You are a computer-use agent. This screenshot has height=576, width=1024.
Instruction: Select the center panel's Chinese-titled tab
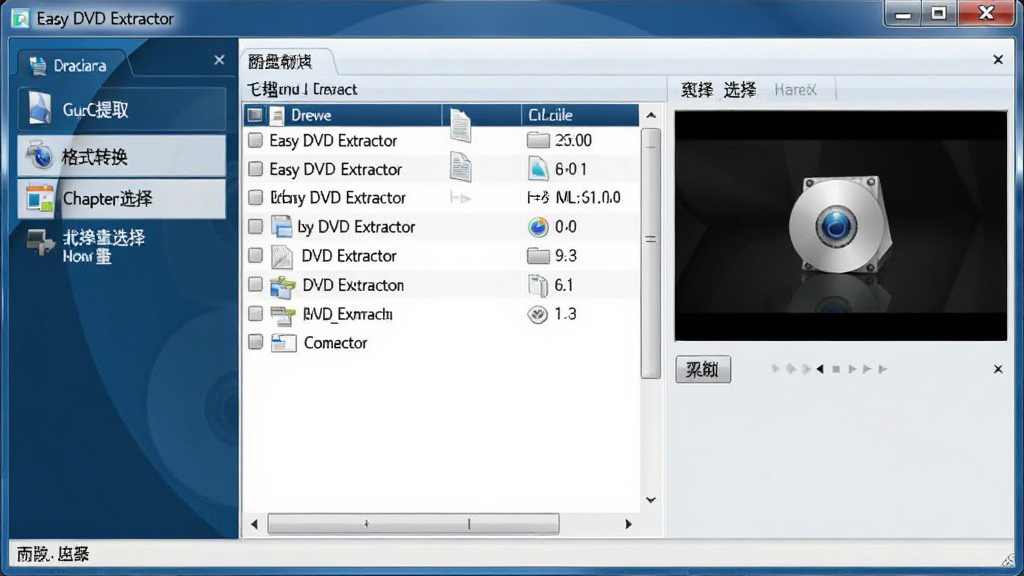[x=287, y=62]
